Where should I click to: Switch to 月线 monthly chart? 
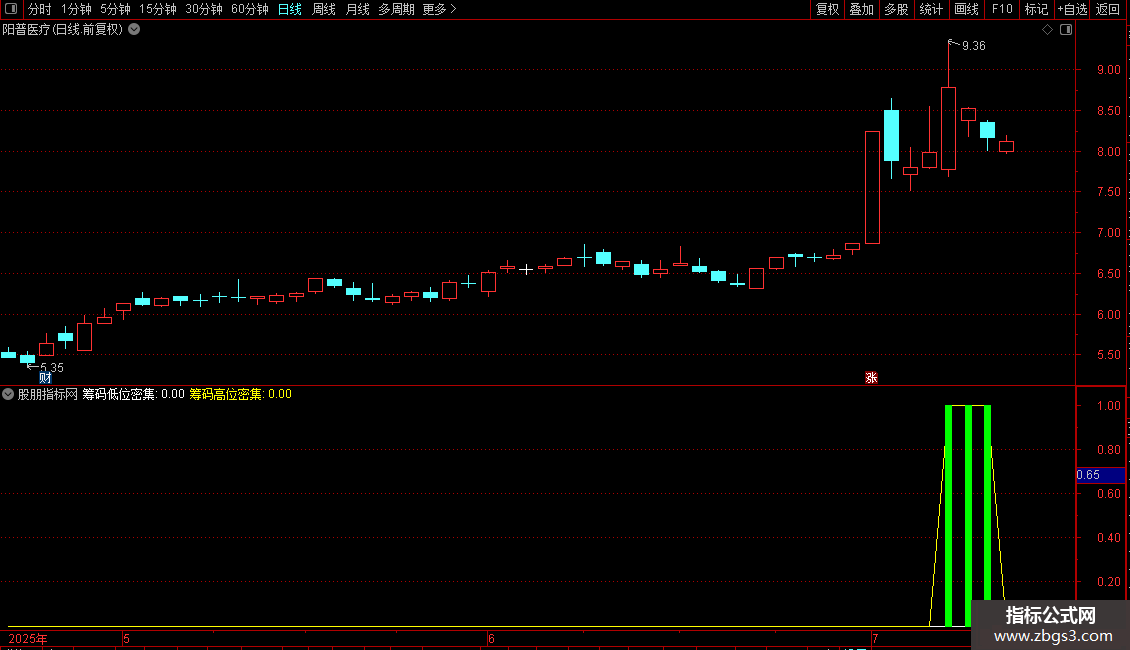357,9
